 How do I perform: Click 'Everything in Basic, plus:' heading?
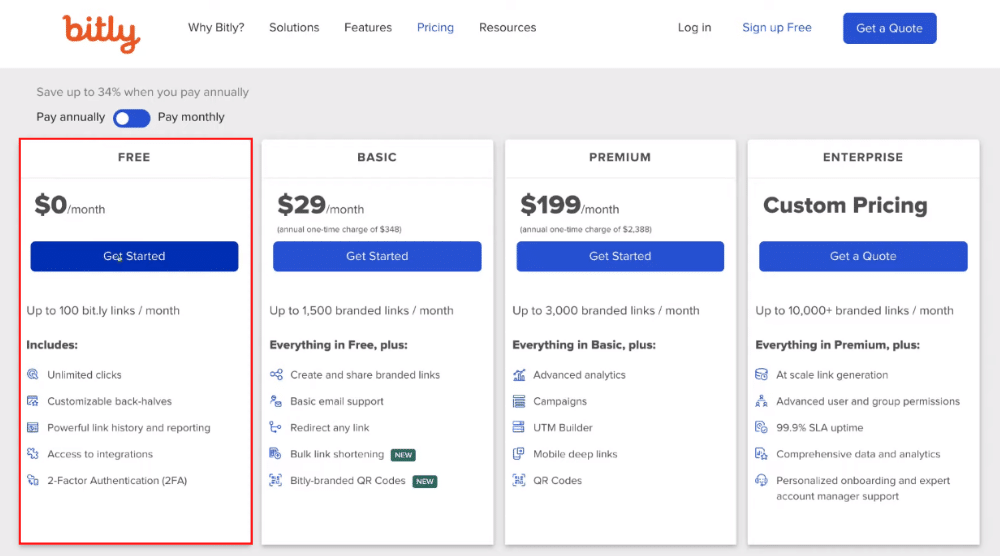point(584,345)
